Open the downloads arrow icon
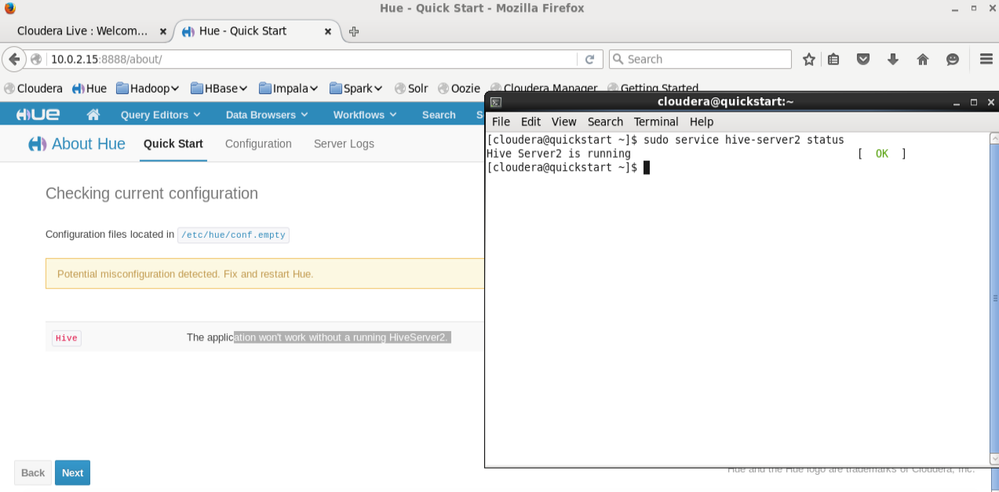 pyautogui.click(x=893, y=59)
